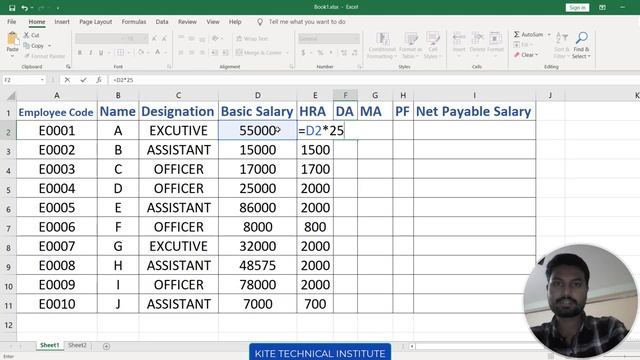The width and height of the screenshot is (640, 360).
Task: Add a new sheet with plus icon
Action: click(x=106, y=346)
